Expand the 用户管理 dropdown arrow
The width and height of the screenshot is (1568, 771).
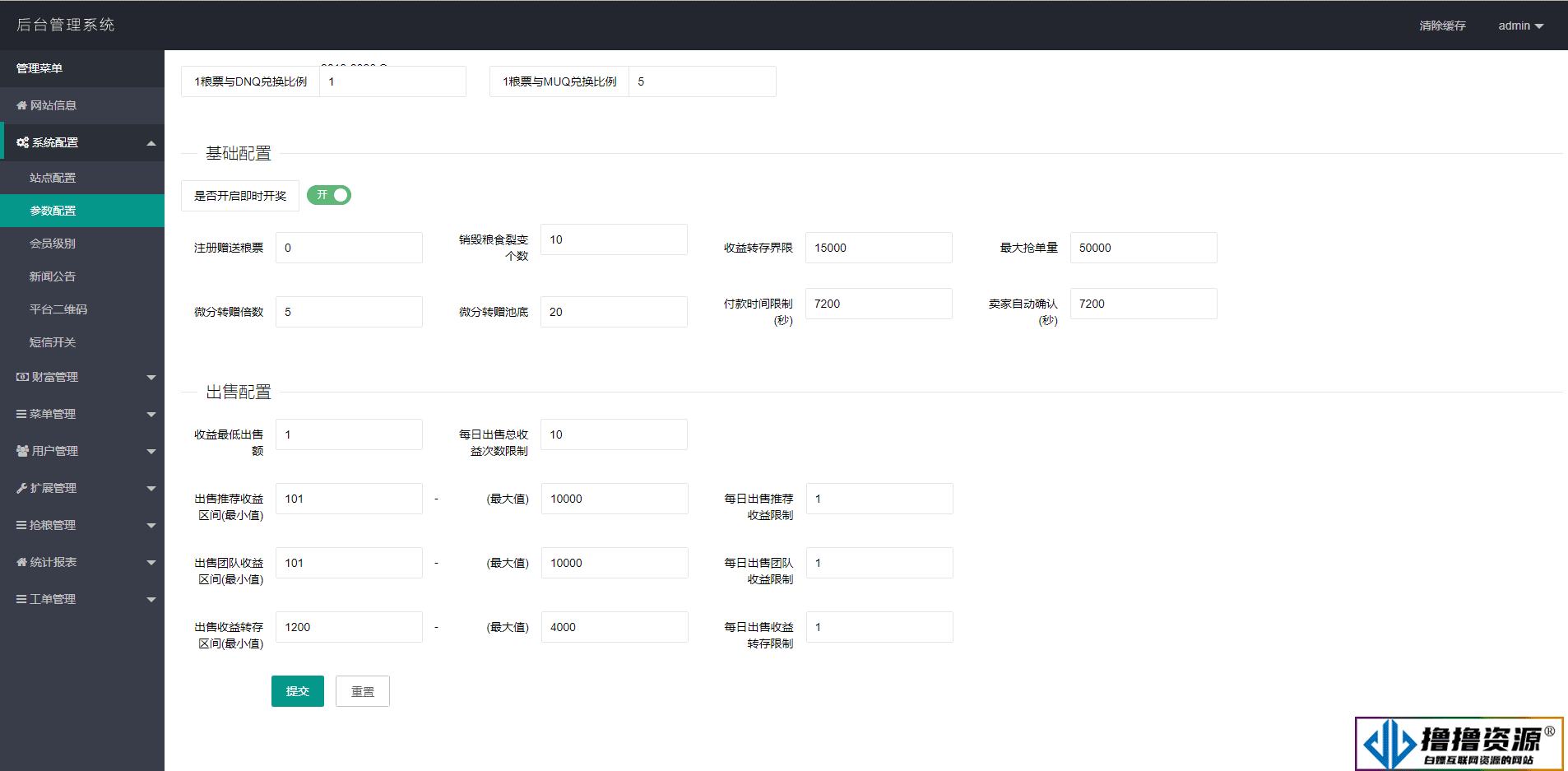(151, 452)
